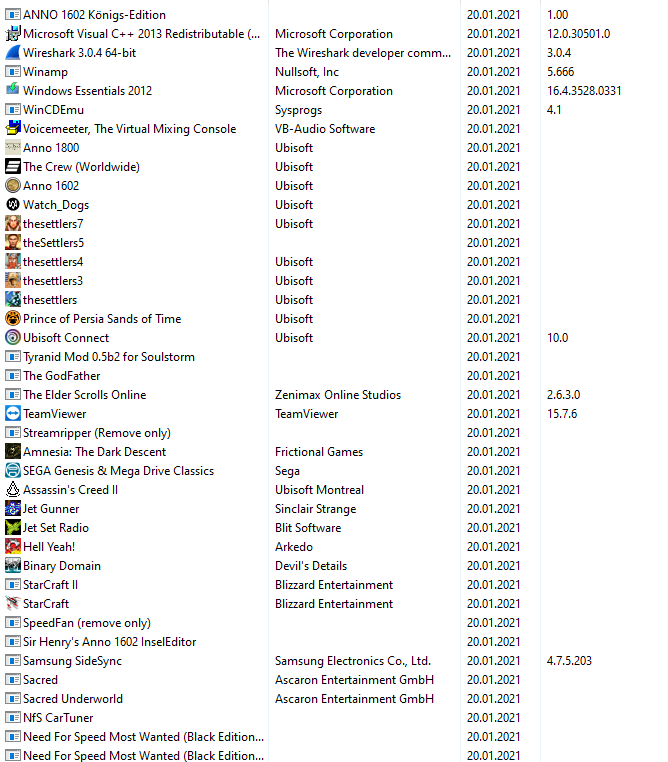Click the Assassin's Creed II icon

pos(13,489)
